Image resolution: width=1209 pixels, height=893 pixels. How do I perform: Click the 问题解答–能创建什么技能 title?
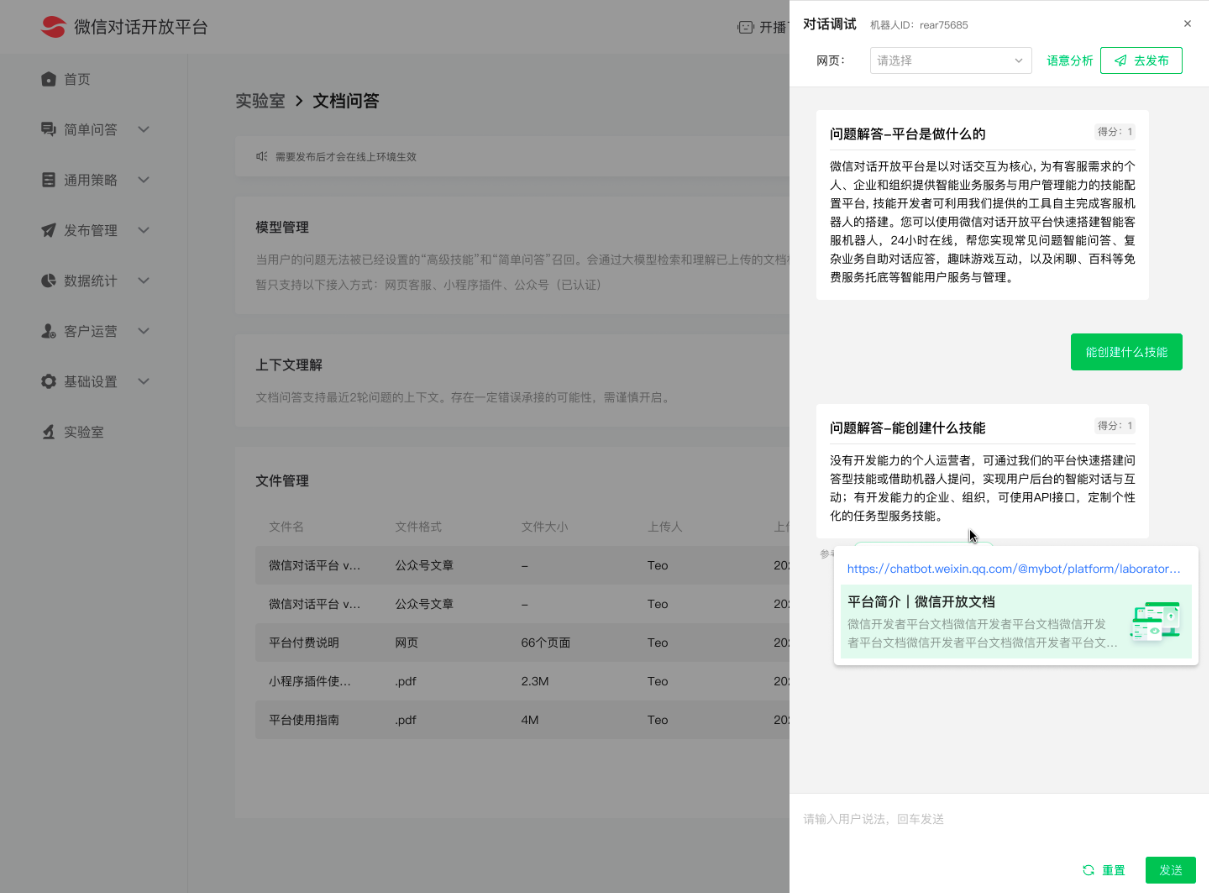(907, 428)
